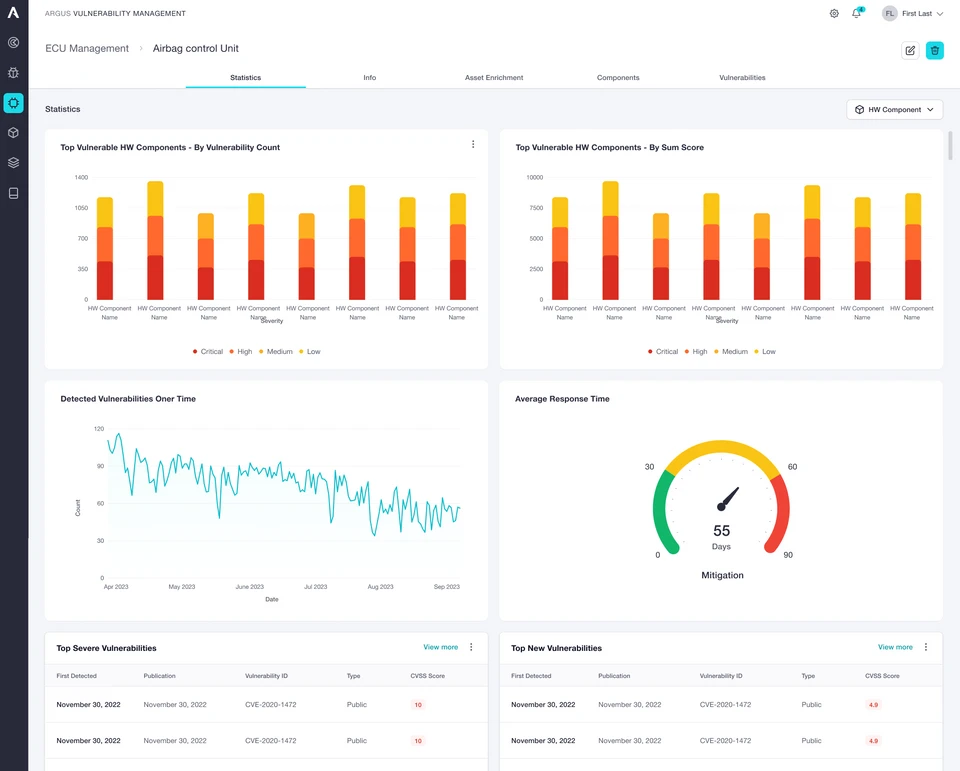Viewport: 960px width, 771px height.
Task: Open the stacked layers sidebar icon
Action: pos(13,163)
